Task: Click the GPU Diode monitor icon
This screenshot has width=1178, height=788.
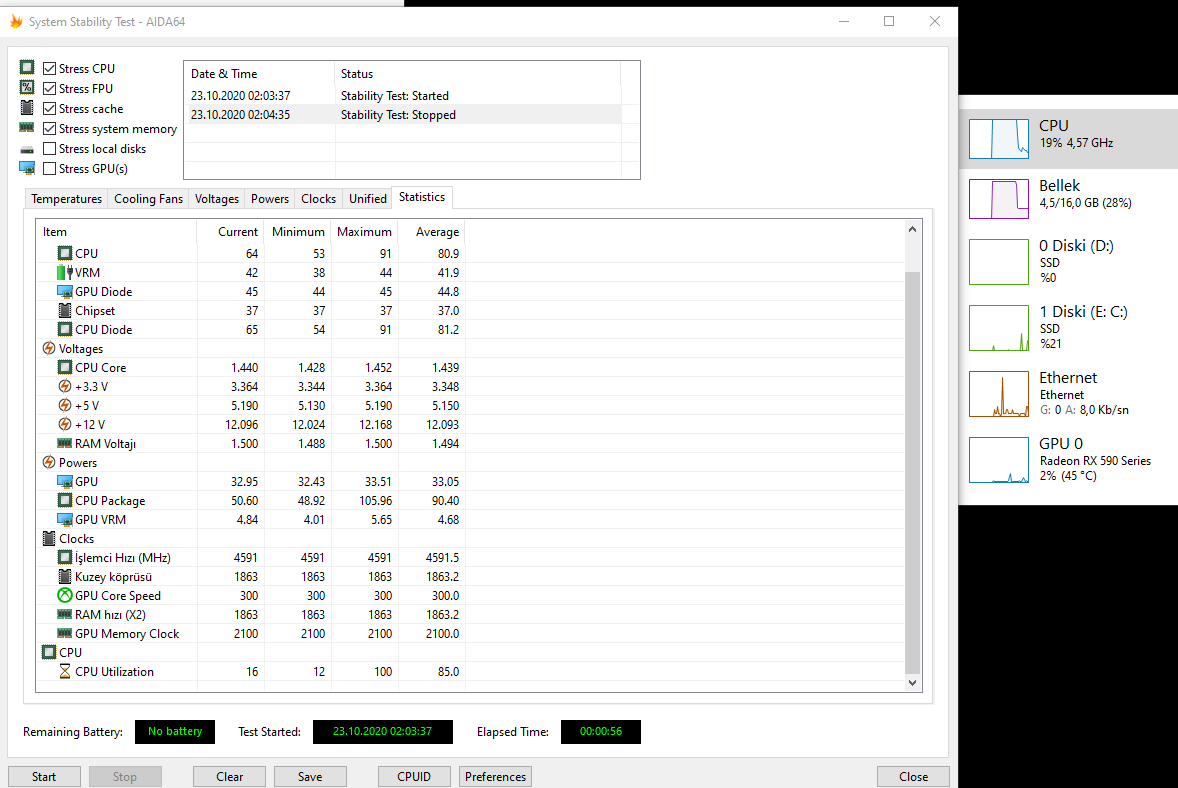Action: [65, 291]
